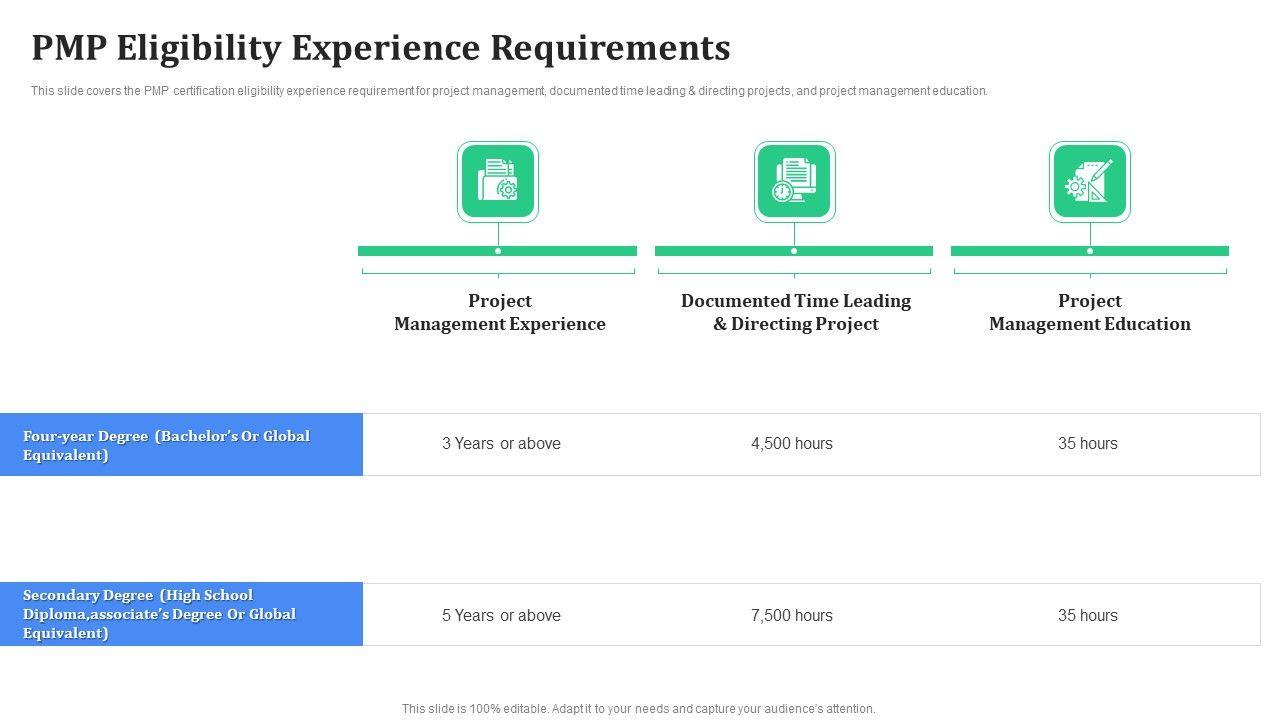Click the footer text about slide being editable
This screenshot has height=720, width=1280.
pos(638,709)
